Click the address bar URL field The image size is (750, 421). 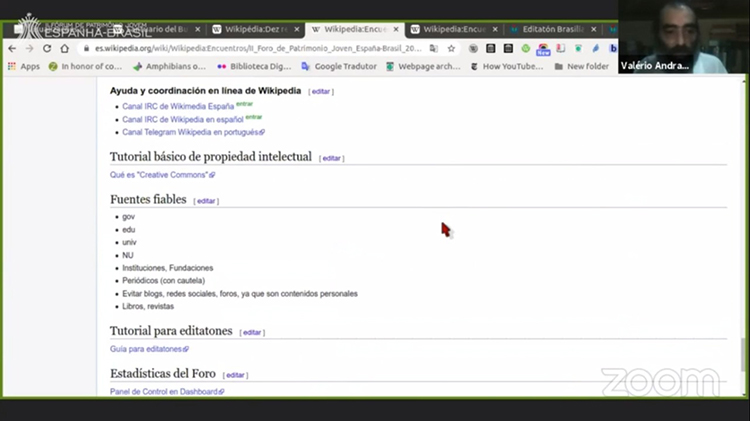258,48
